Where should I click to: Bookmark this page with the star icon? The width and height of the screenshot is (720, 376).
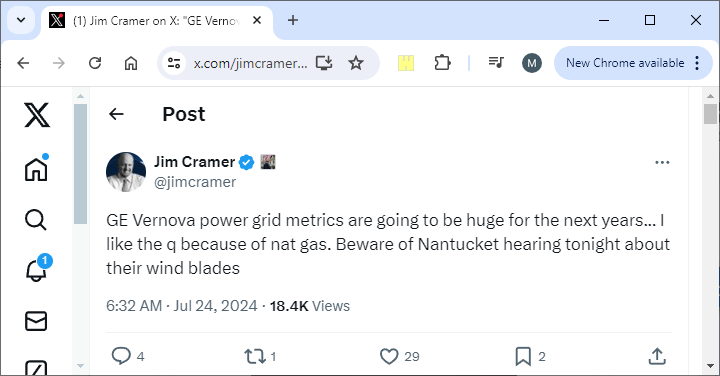pyautogui.click(x=356, y=63)
